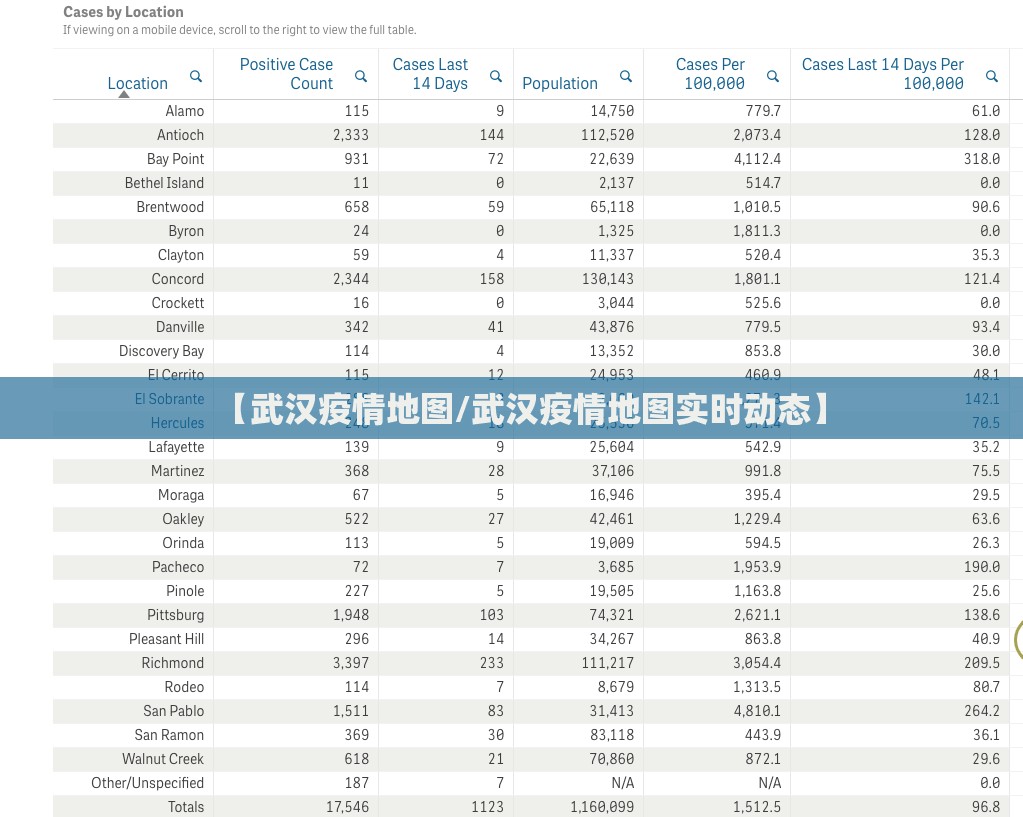Click the Totals row label

tap(186, 807)
